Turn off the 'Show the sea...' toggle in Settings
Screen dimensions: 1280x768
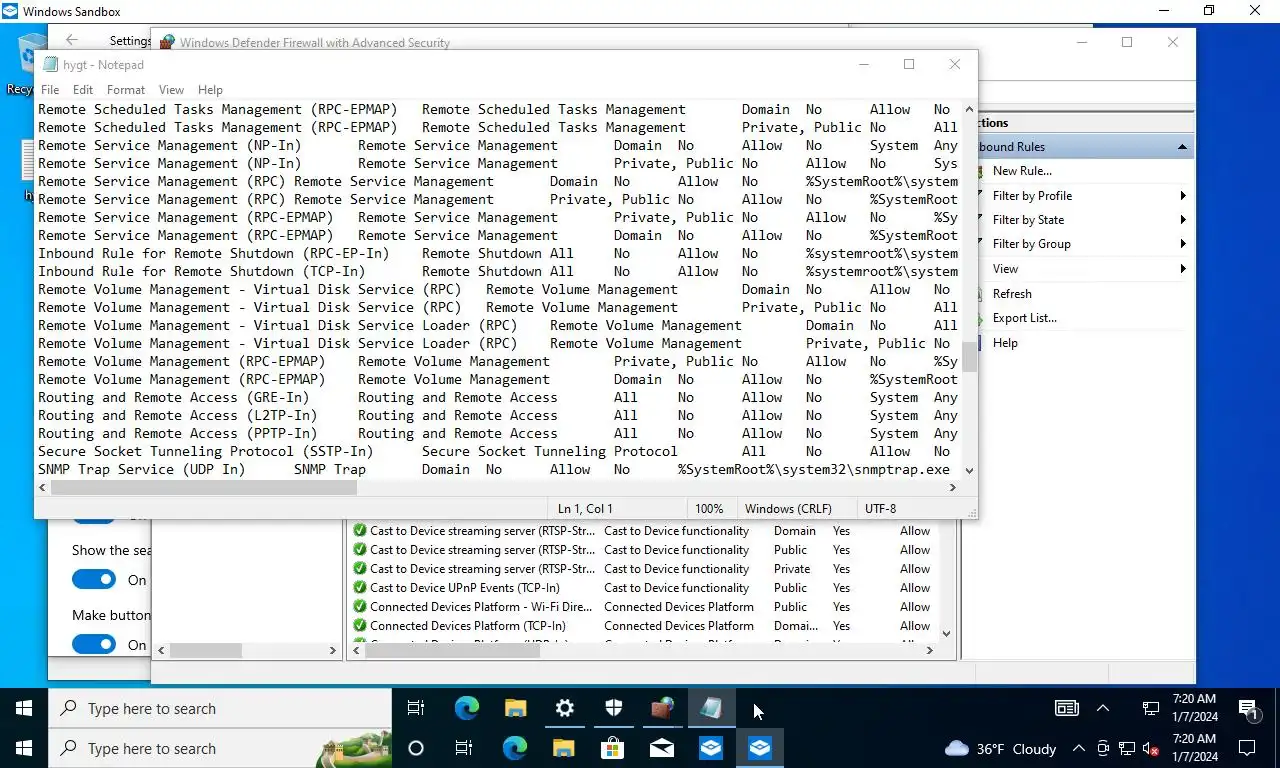94,580
